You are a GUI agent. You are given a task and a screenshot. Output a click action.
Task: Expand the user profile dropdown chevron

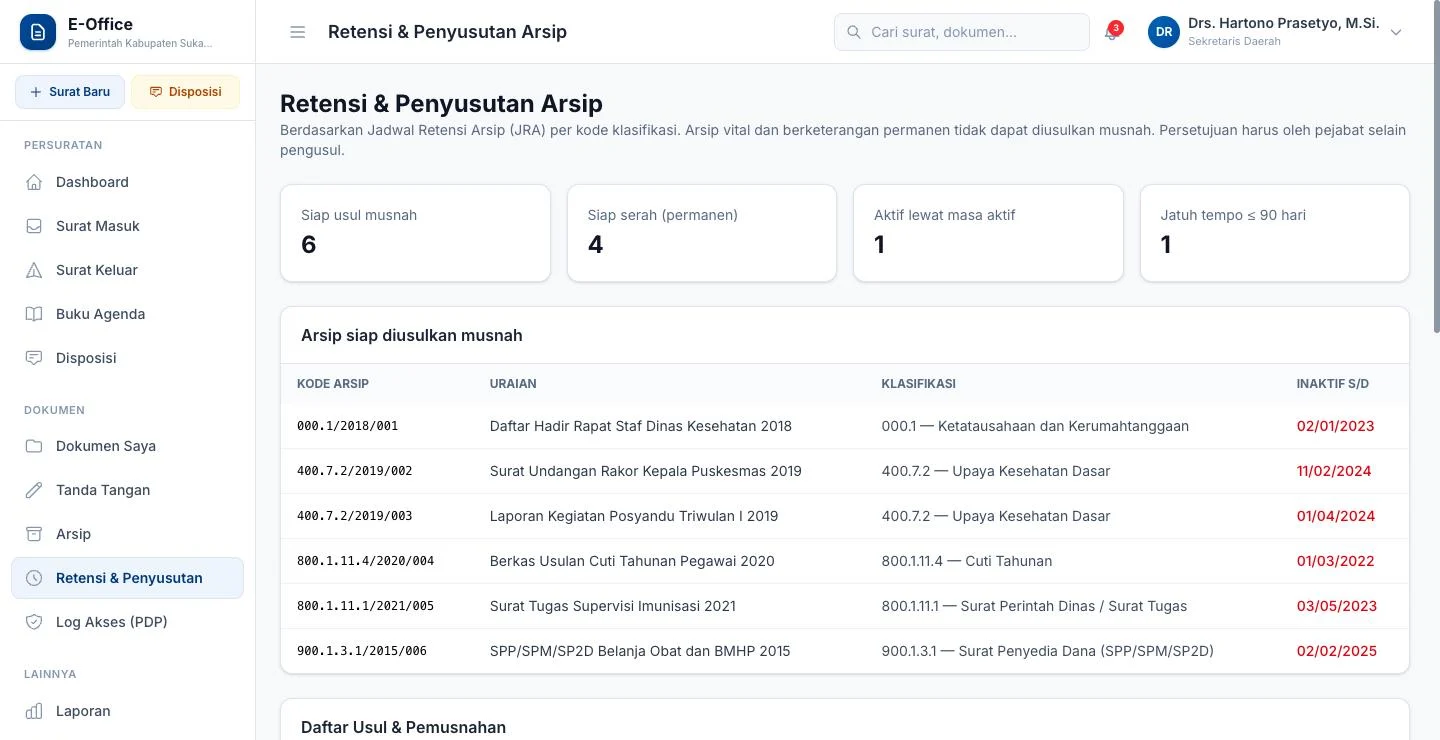click(x=1397, y=32)
